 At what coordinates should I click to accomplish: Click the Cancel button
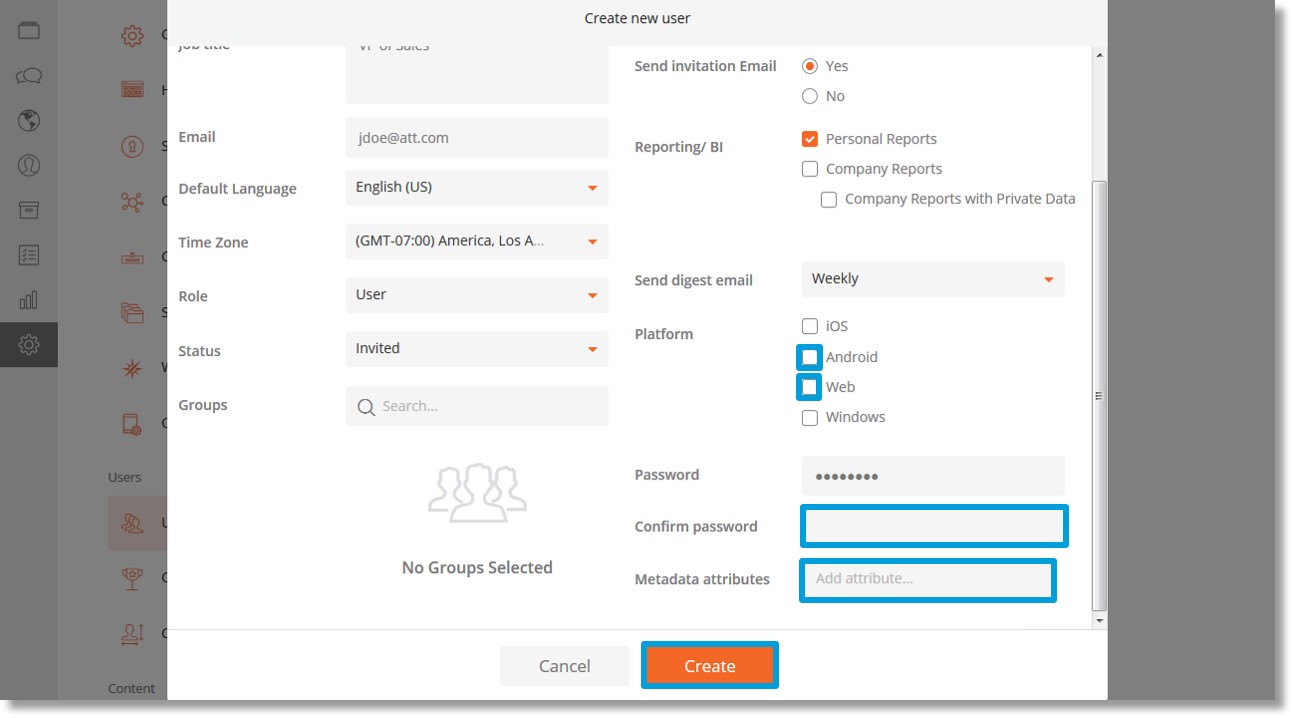(x=565, y=666)
